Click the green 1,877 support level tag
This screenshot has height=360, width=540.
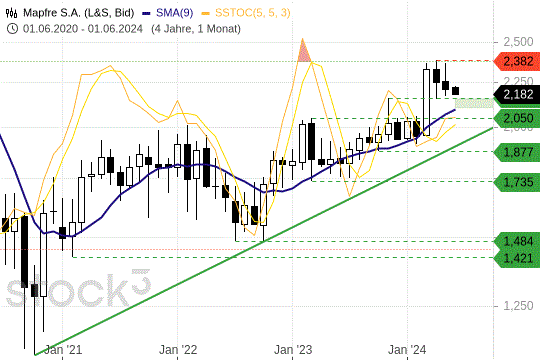[x=517, y=152]
